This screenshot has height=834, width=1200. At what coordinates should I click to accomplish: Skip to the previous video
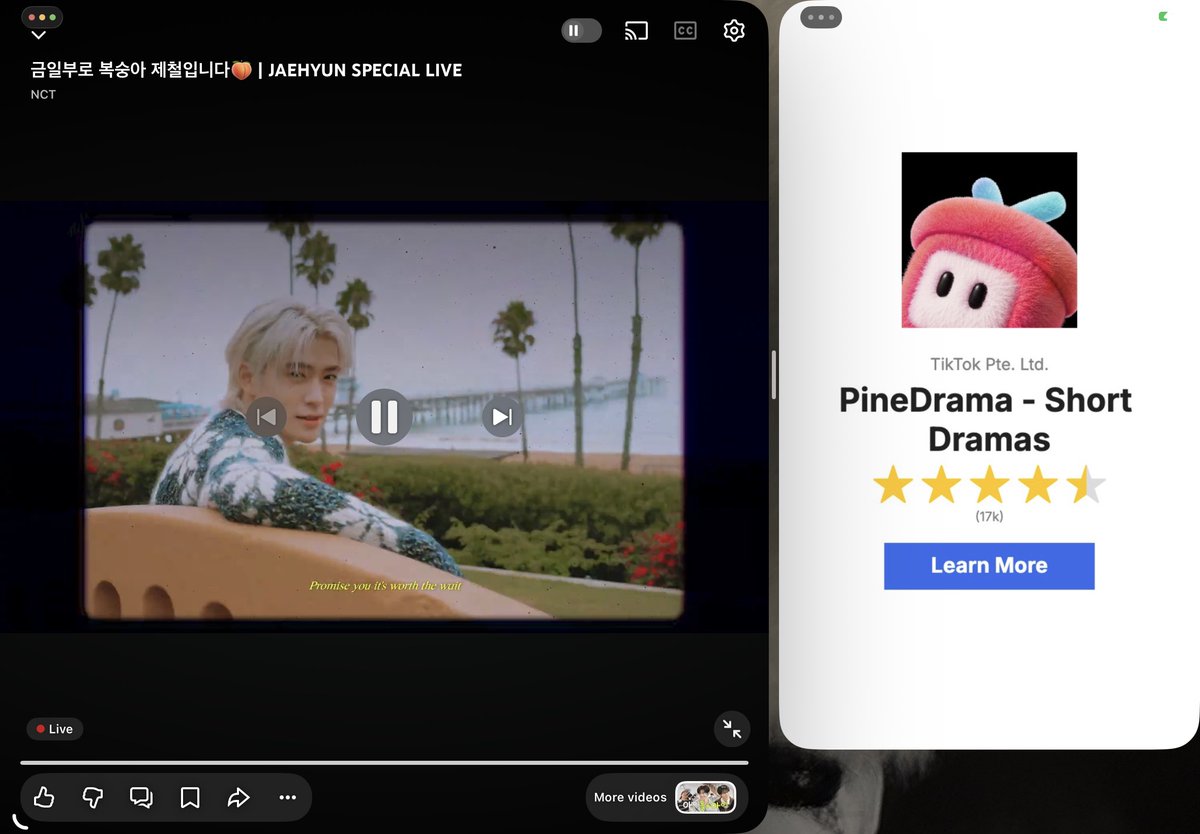(267, 417)
